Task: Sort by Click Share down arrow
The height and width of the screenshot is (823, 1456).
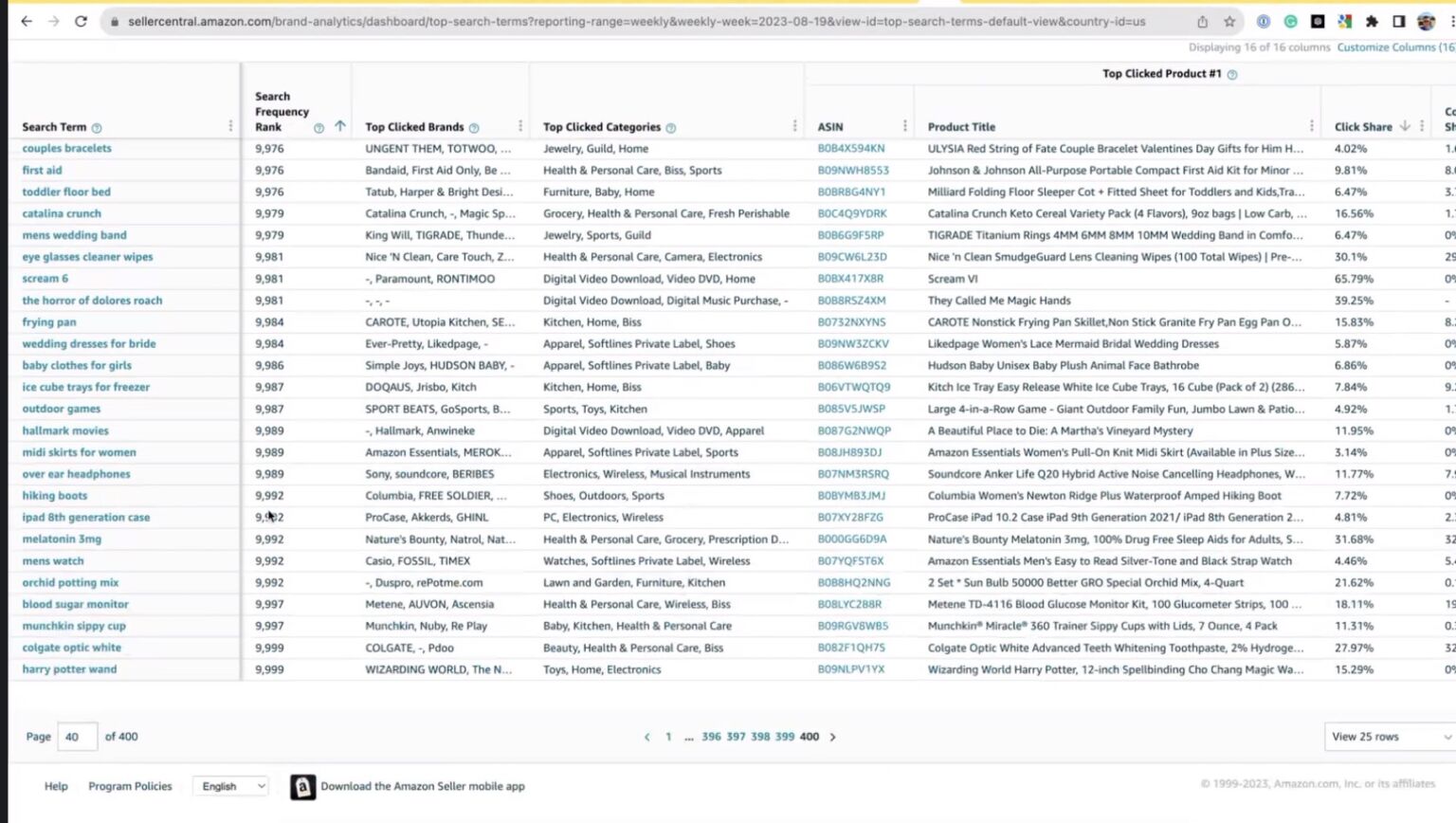Action: 1405,126
